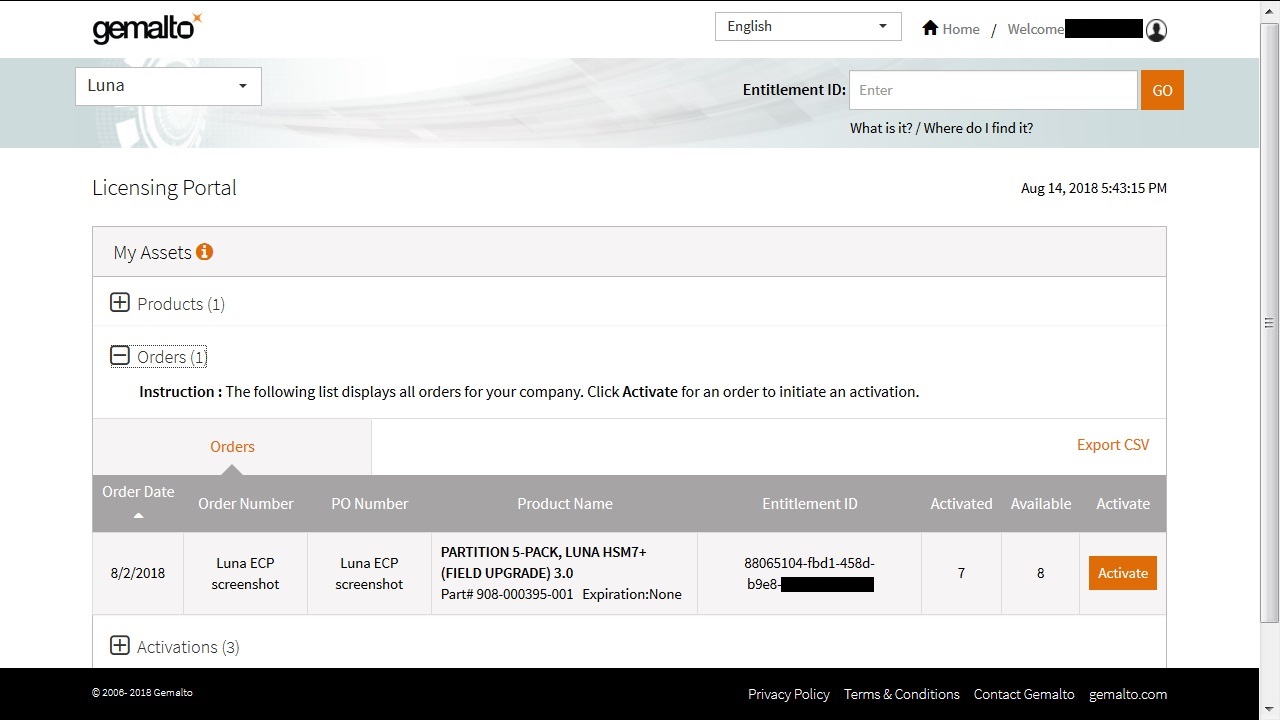Open Terms & Conditions link

901,694
